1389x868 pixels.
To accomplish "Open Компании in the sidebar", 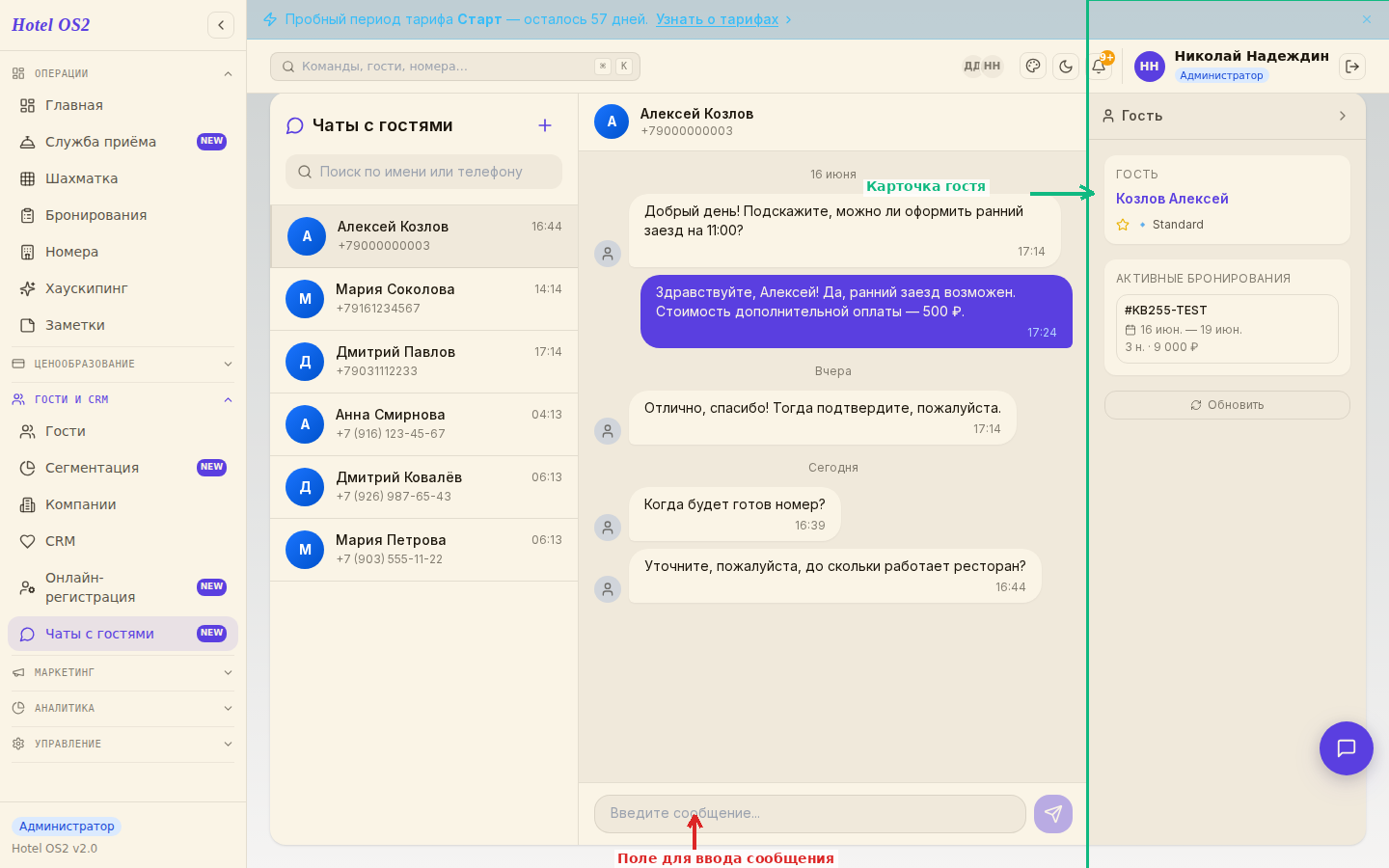I will pyautogui.click(x=123, y=504).
